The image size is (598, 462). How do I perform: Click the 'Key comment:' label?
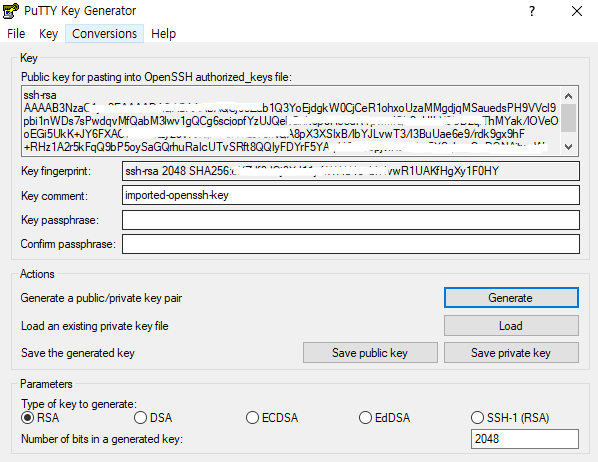(x=54, y=196)
